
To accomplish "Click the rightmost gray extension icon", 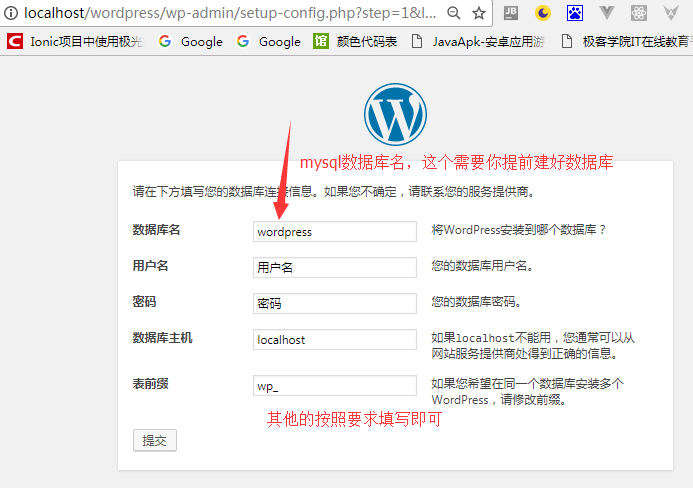I will pos(671,13).
